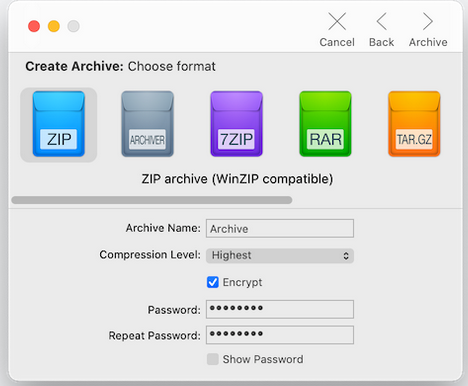Click the horizontal format list scrollbar
Screen dimensions: 468x386
coord(152,200)
